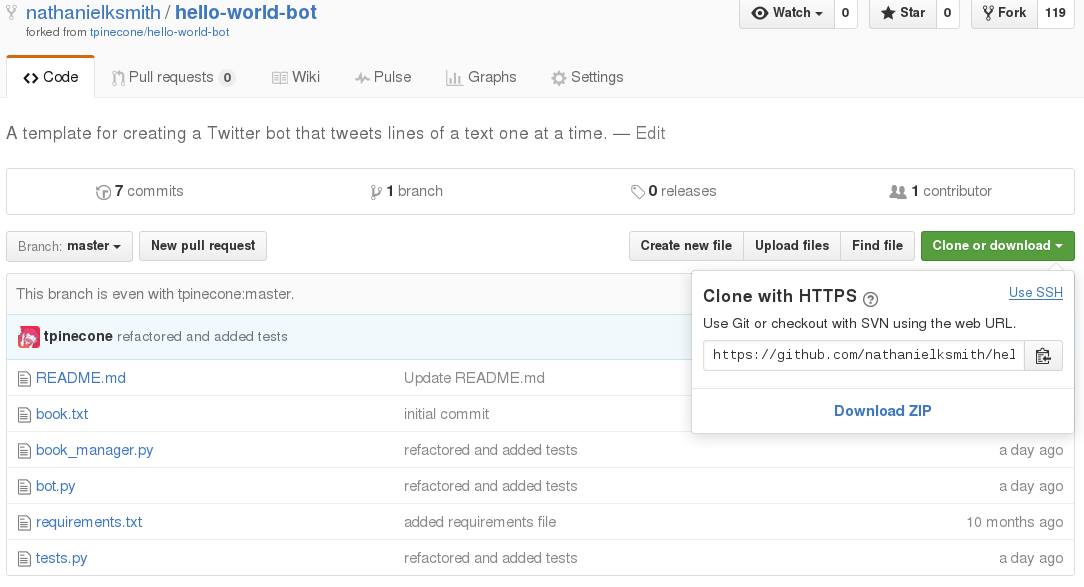Viewport: 1084px width, 587px height.
Task: Go to the Graphs tab
Action: [x=481, y=77]
